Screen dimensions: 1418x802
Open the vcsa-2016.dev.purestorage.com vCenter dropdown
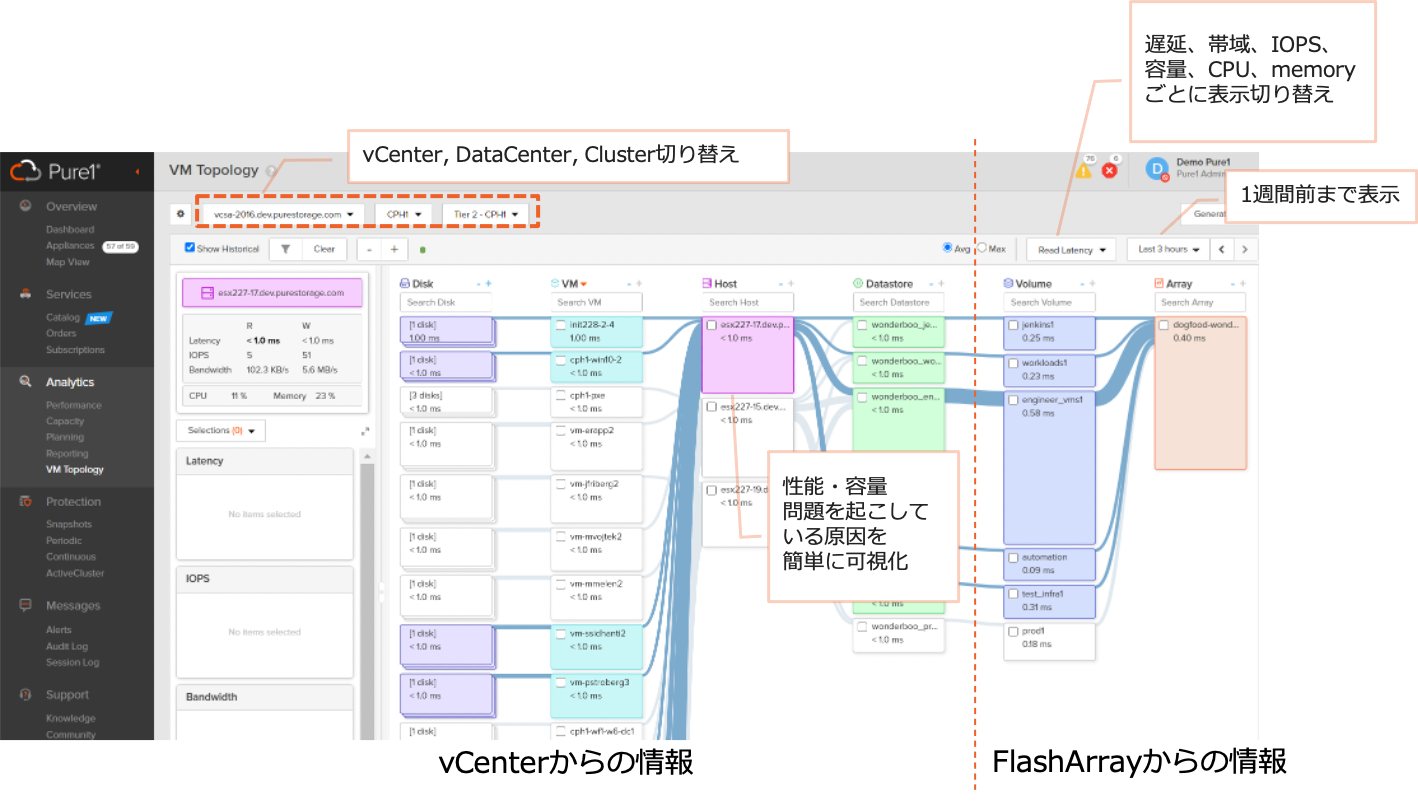[x=283, y=214]
